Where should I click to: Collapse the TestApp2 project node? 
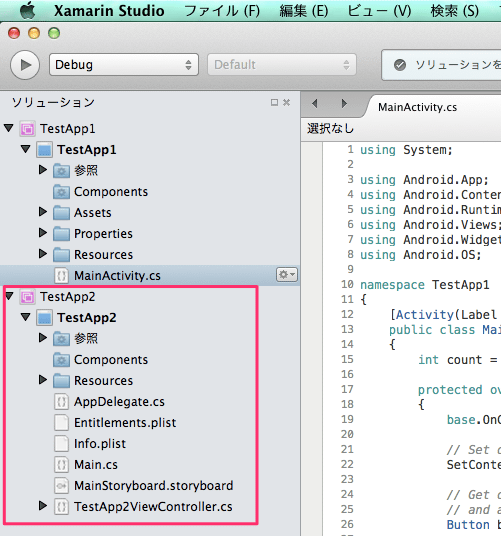26,317
